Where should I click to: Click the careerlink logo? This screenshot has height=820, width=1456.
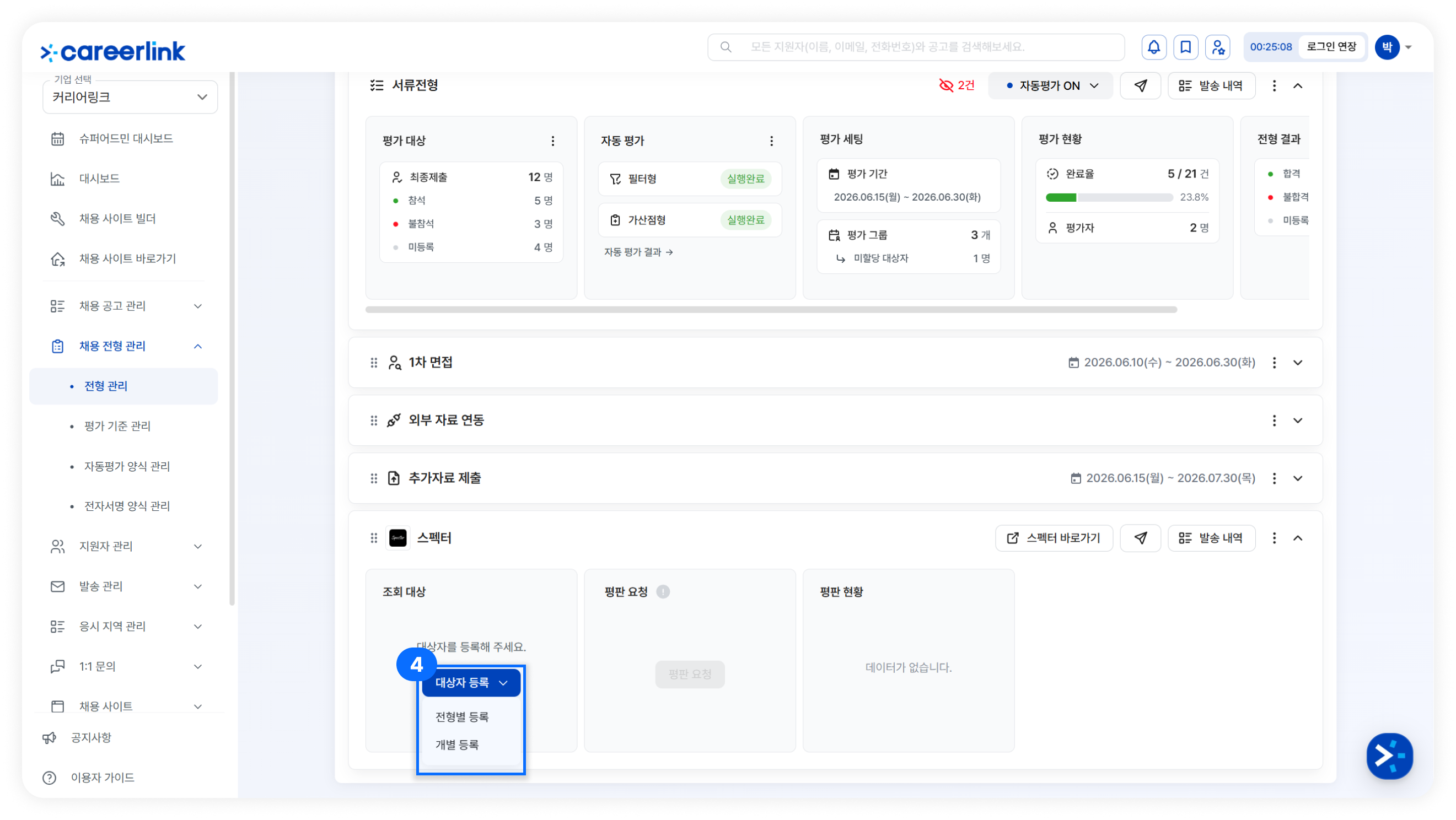pyautogui.click(x=112, y=51)
